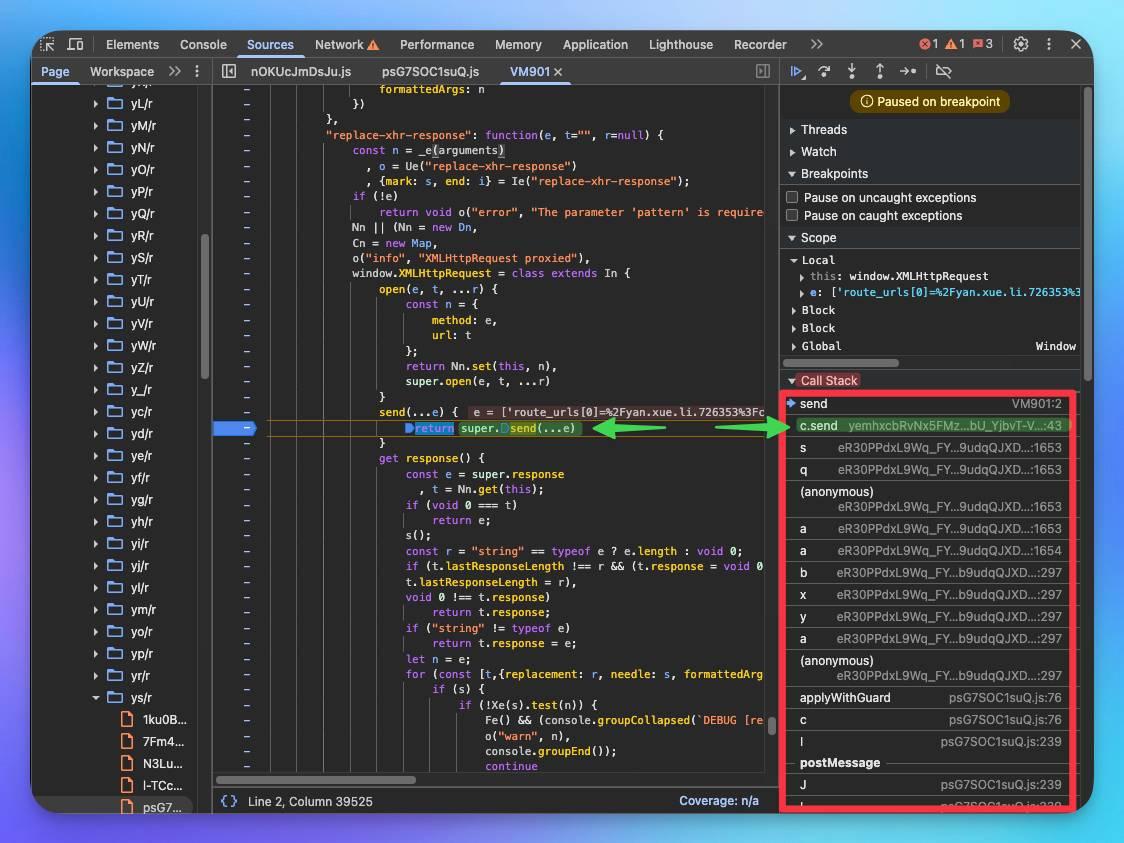Select the applyWithGuard call stack frame
The width and height of the screenshot is (1124, 843).
pos(930,697)
